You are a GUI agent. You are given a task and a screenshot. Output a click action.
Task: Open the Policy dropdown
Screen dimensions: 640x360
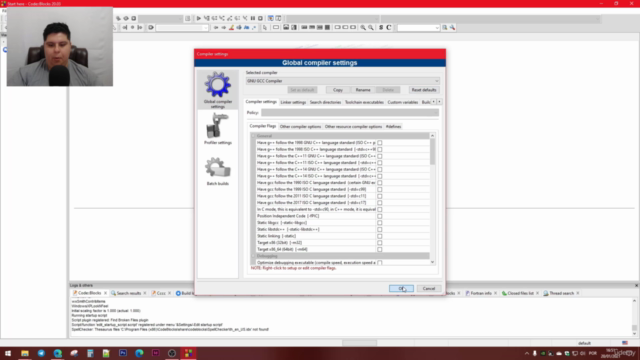click(x=350, y=113)
